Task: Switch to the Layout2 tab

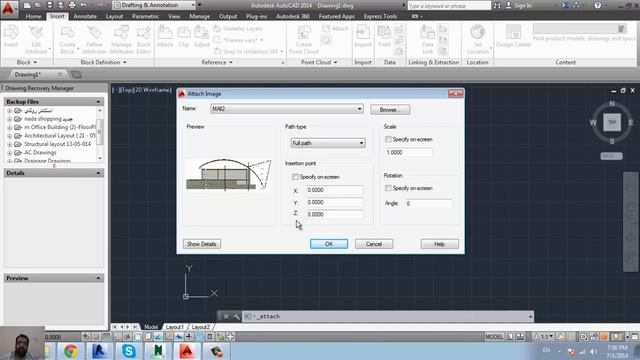Action: tap(200, 327)
